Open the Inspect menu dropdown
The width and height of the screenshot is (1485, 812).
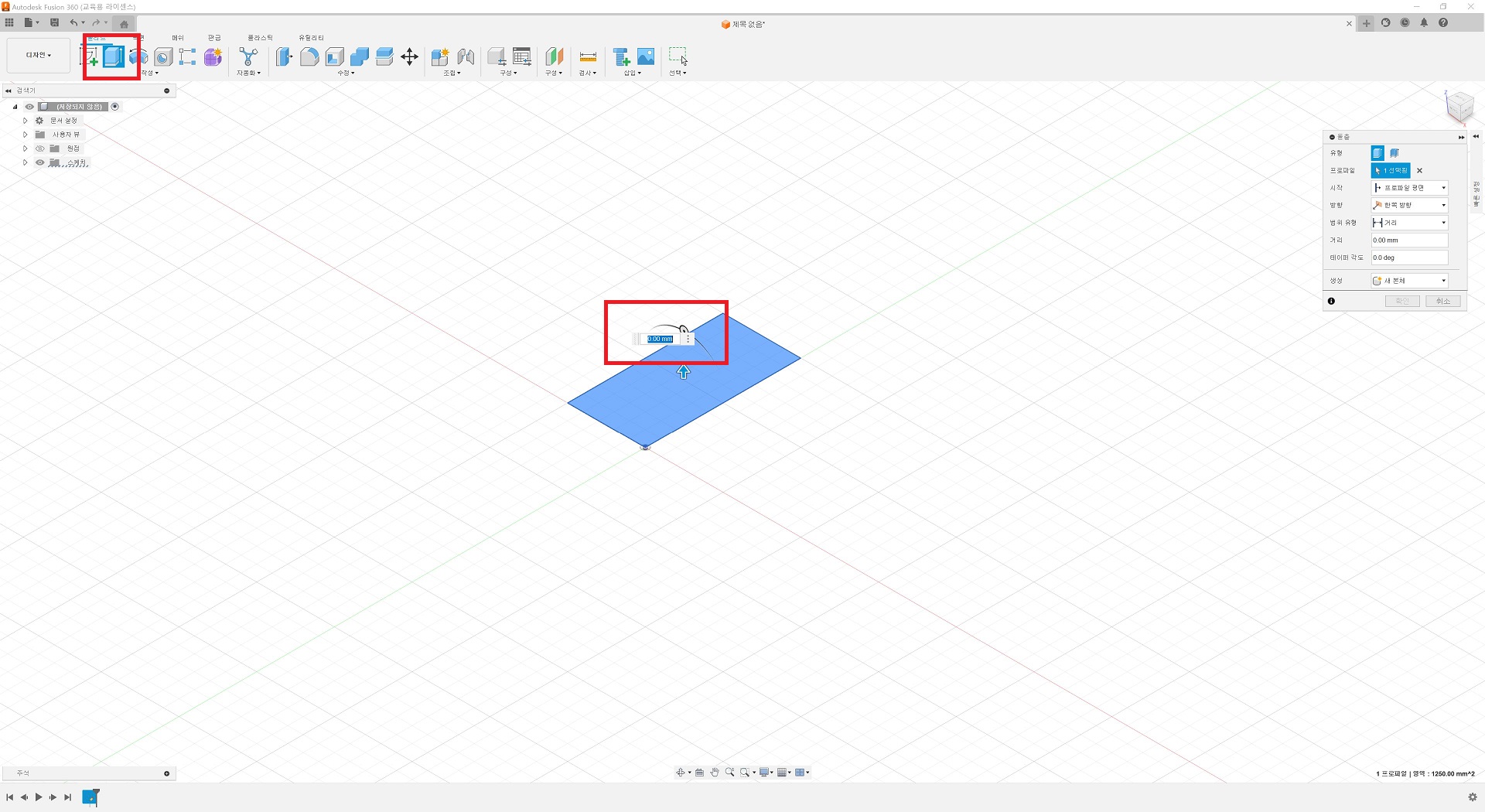[588, 73]
